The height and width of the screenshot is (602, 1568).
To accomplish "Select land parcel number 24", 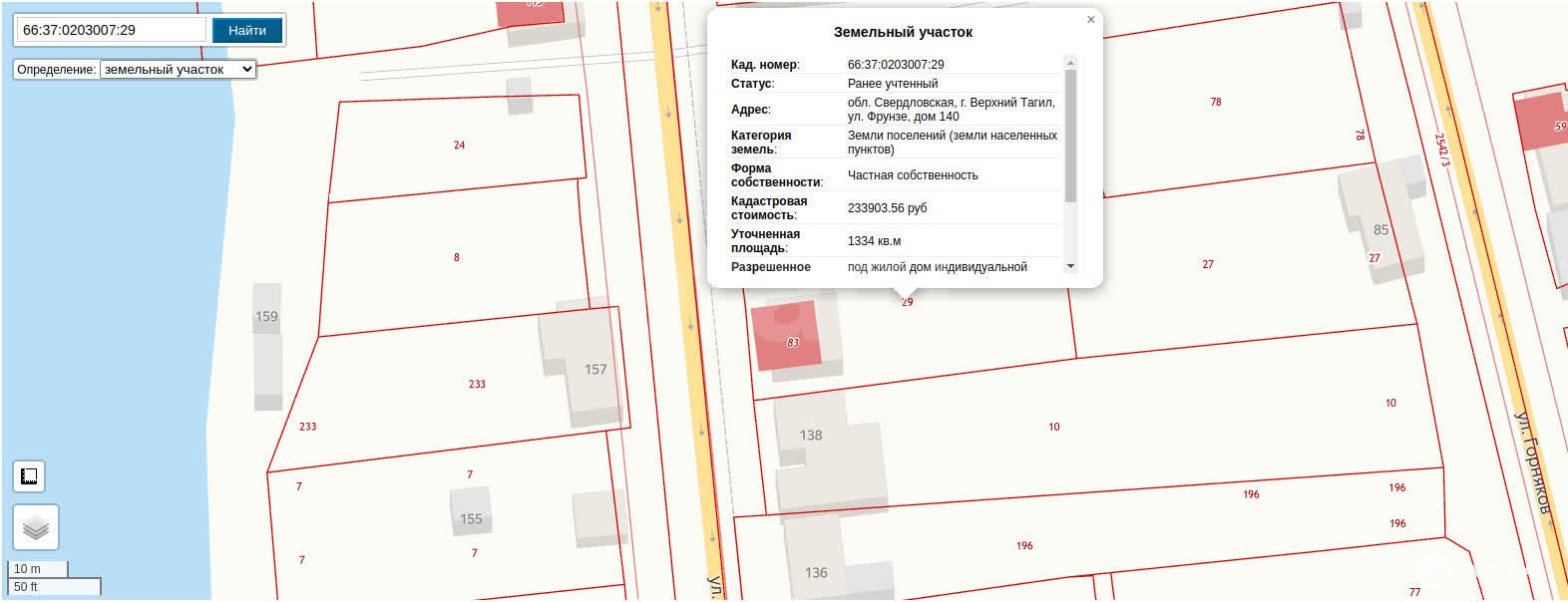I will [x=459, y=146].
